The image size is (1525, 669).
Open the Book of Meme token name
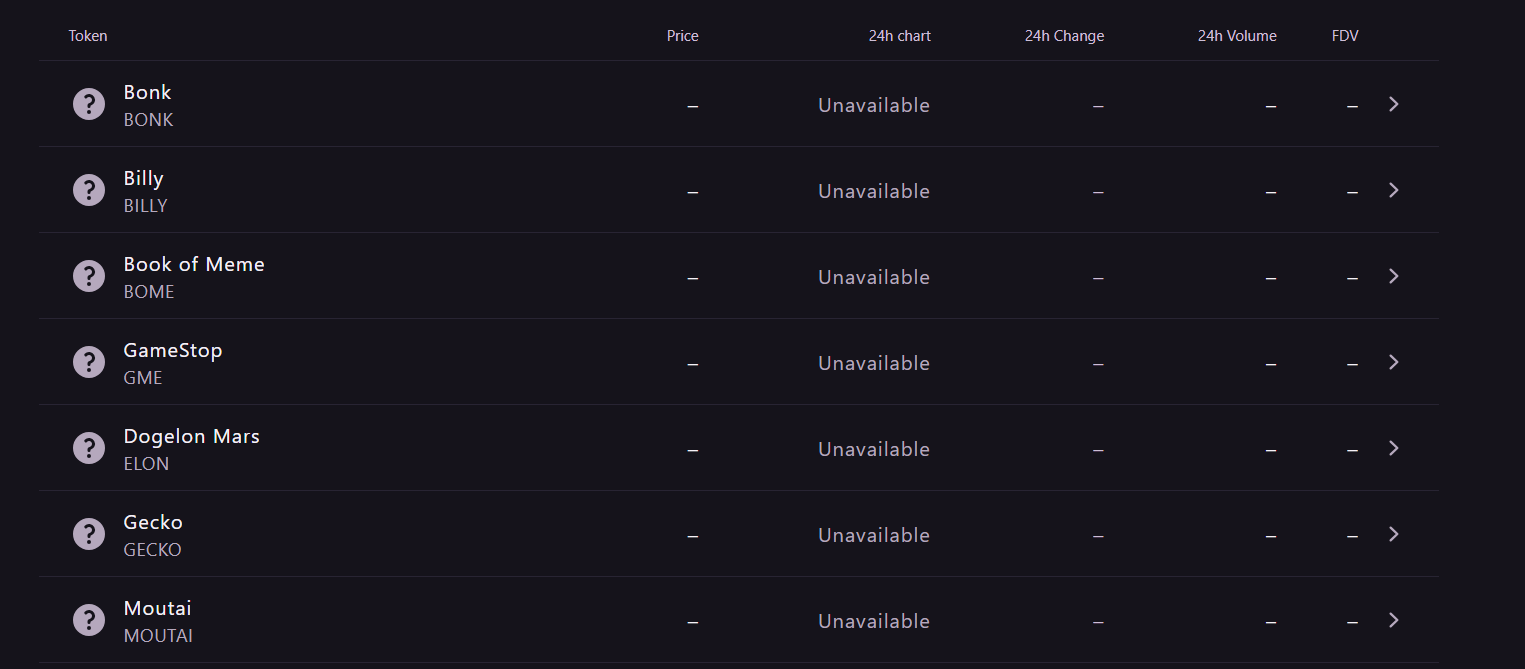coord(194,264)
